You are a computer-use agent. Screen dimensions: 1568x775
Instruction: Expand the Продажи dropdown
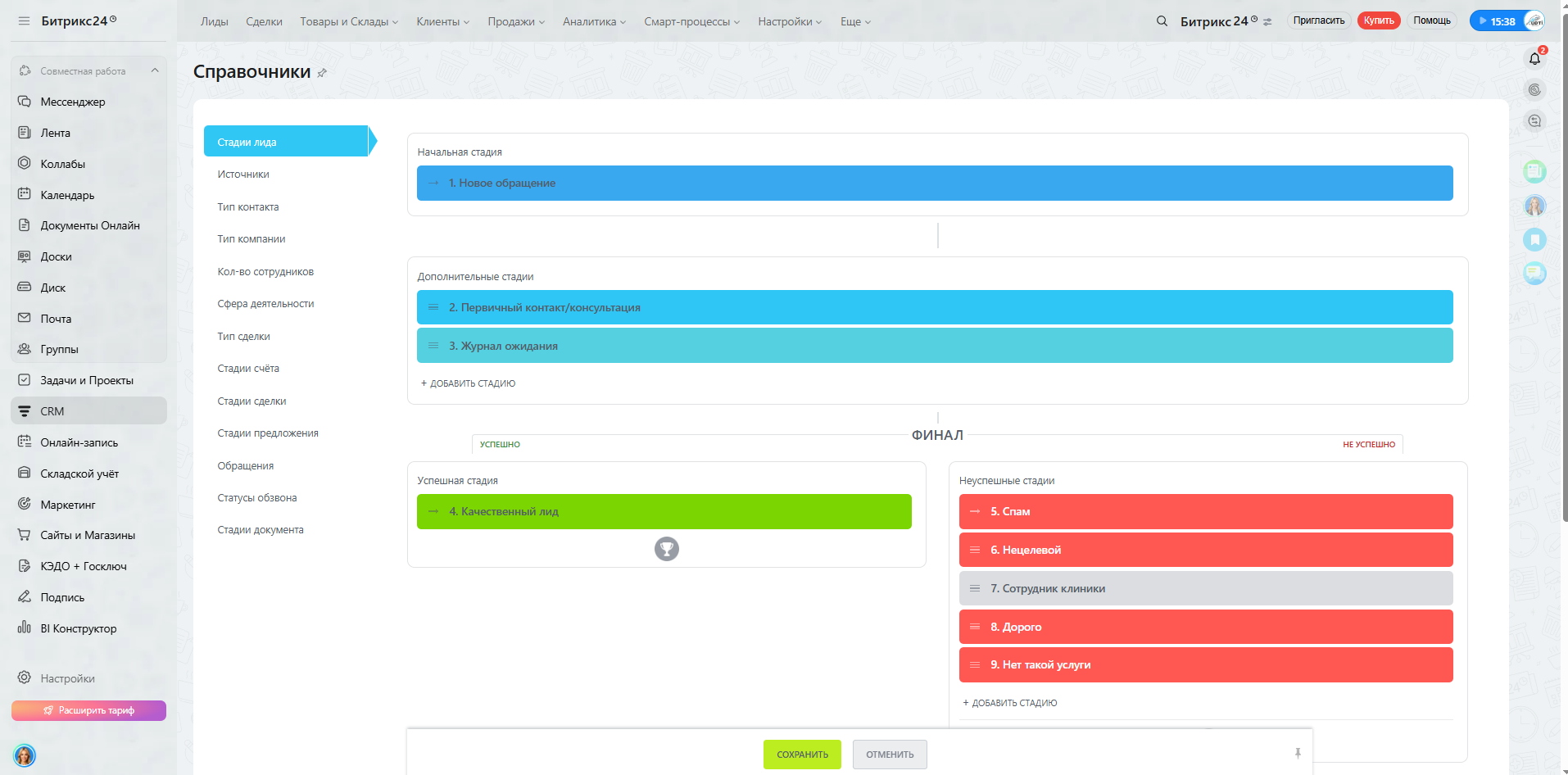pos(516,22)
